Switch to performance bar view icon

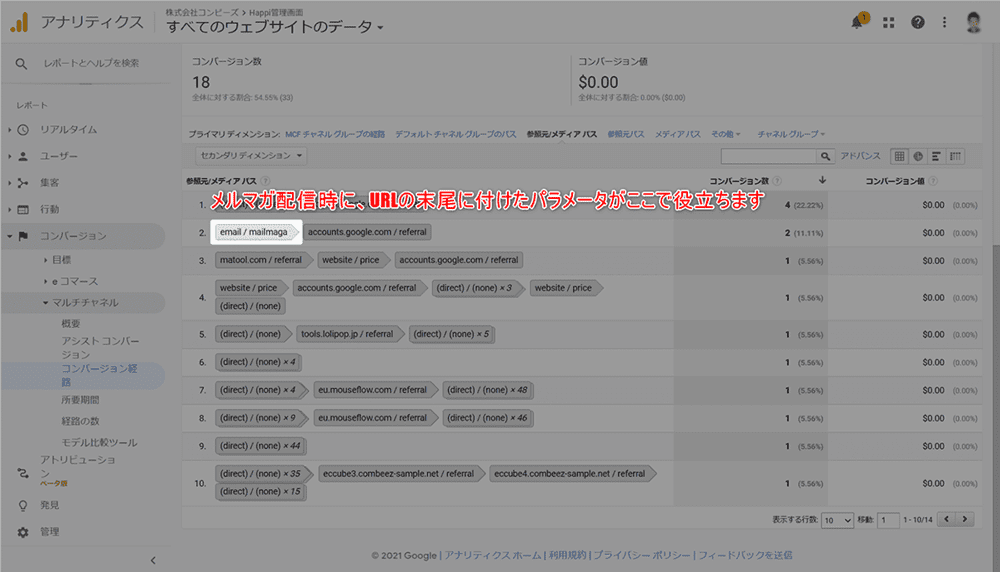pyautogui.click(x=936, y=156)
